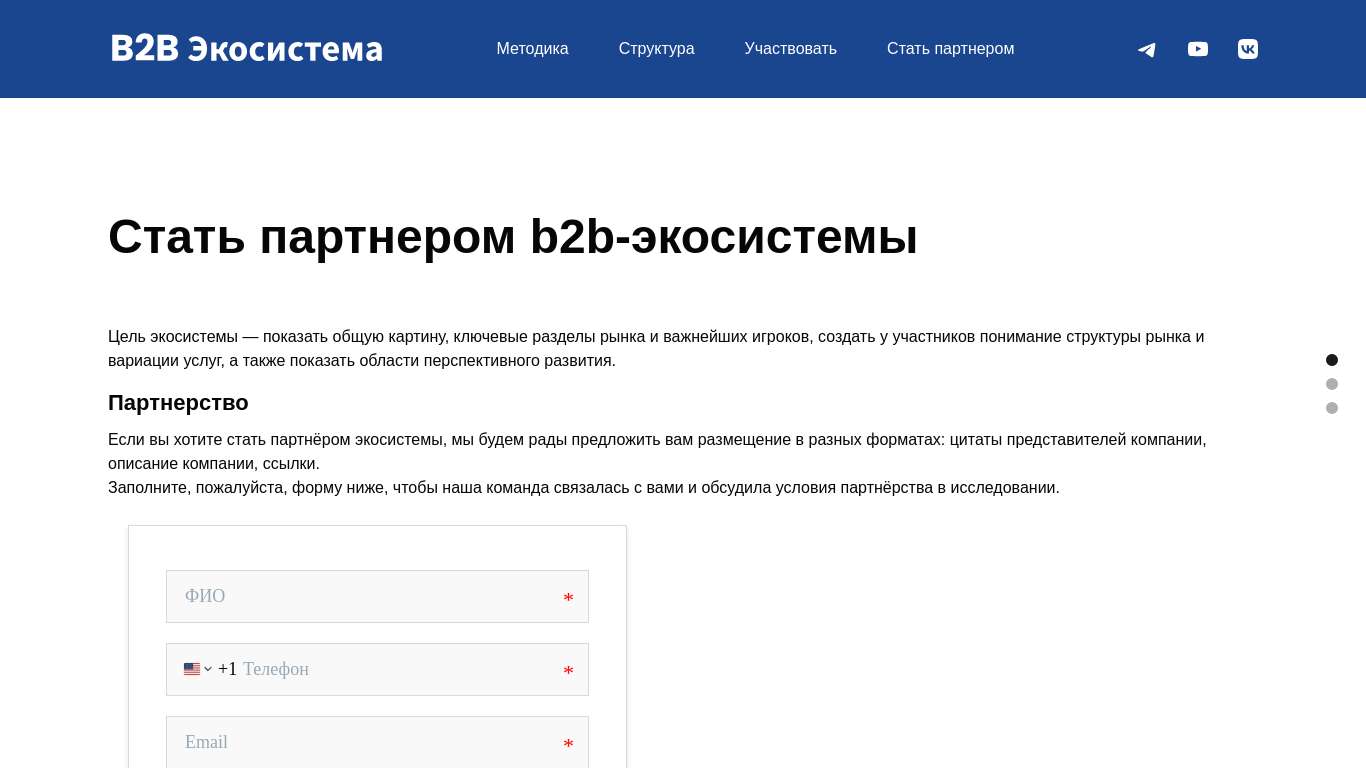Viewport: 1366px width, 768px height.
Task: Select the second page navigation dot
Action: (x=1332, y=384)
